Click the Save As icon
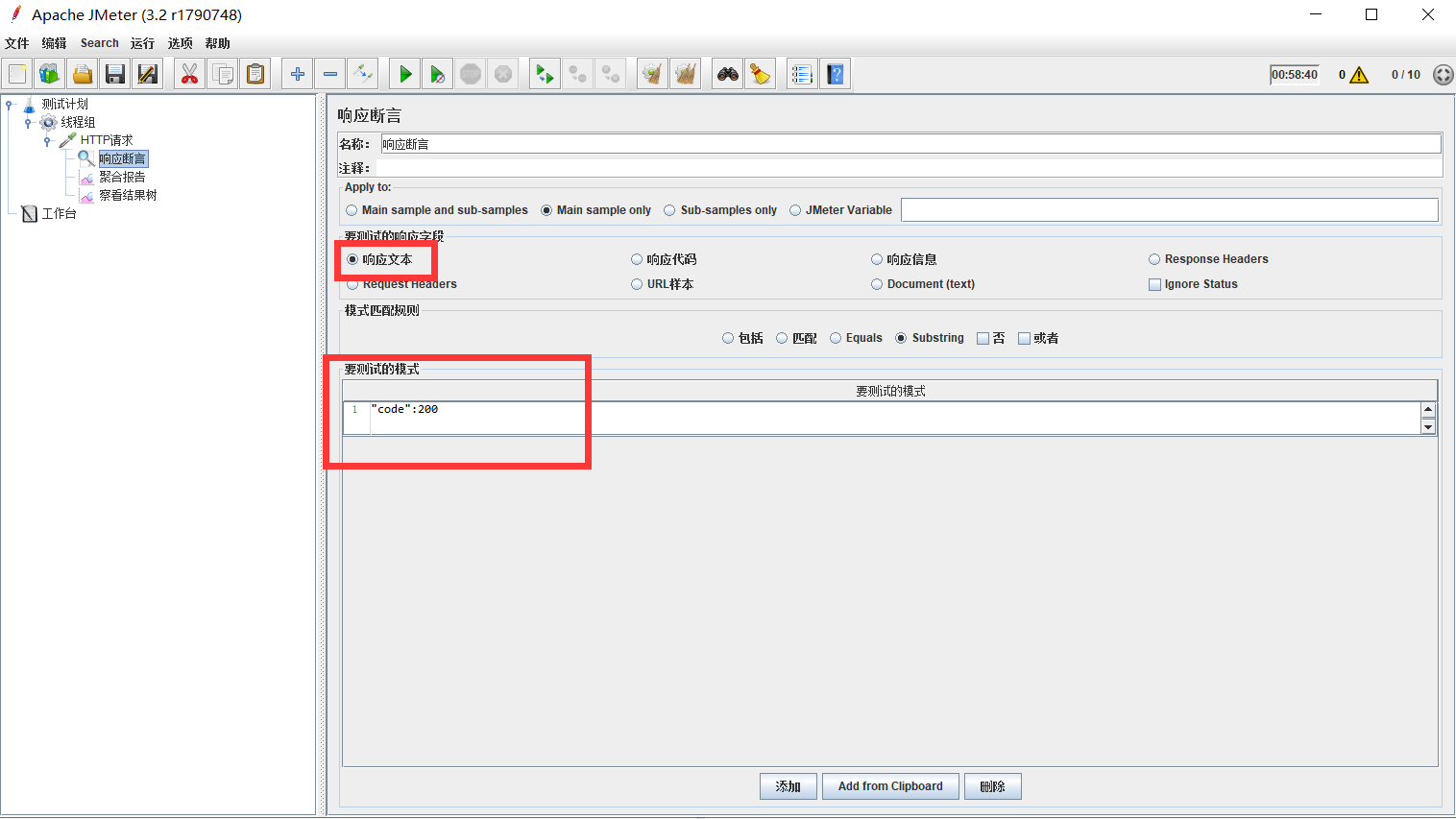Viewport: 1456px width, 819px height. [148, 74]
